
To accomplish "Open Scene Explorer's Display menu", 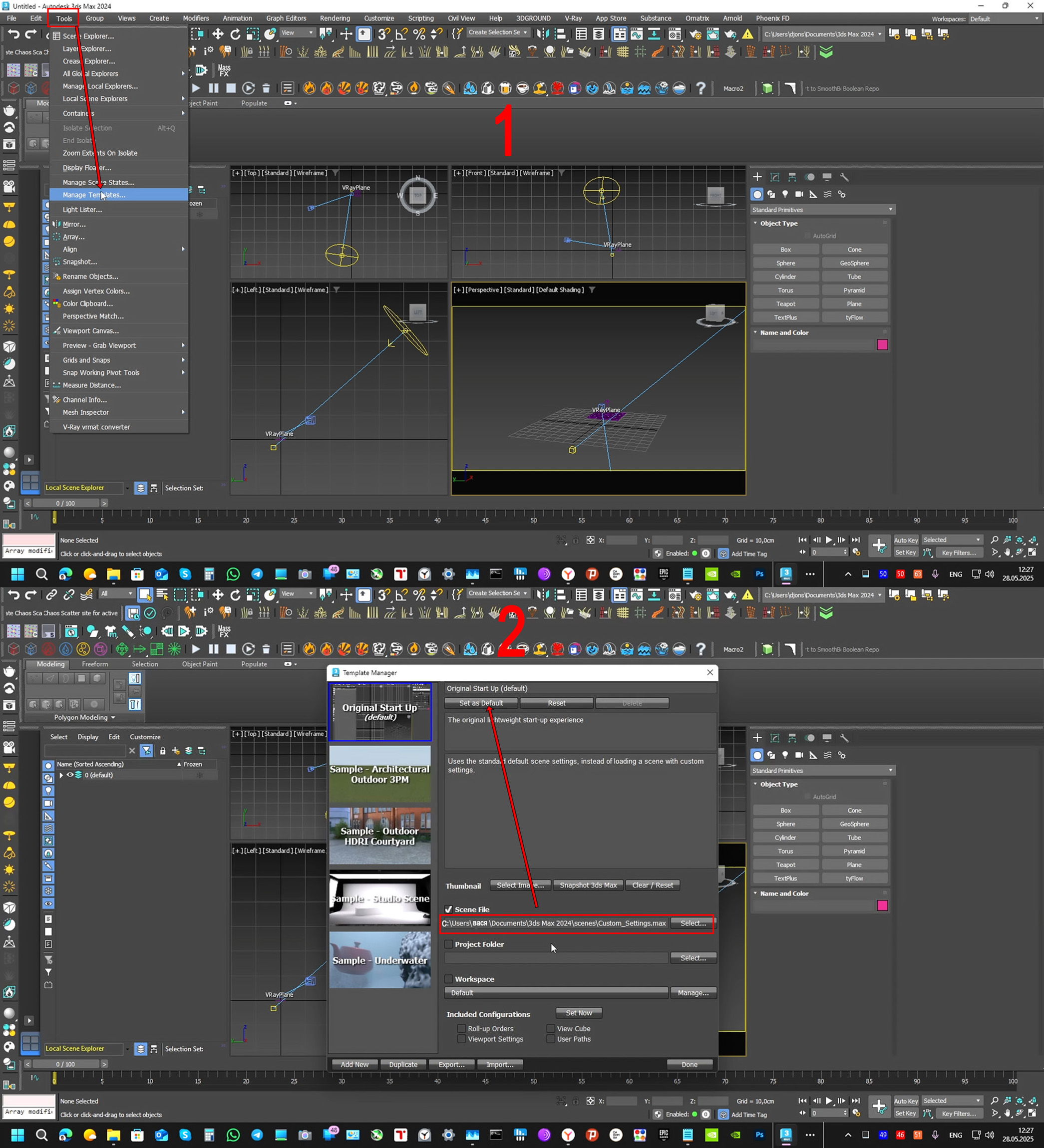I will tap(88, 737).
